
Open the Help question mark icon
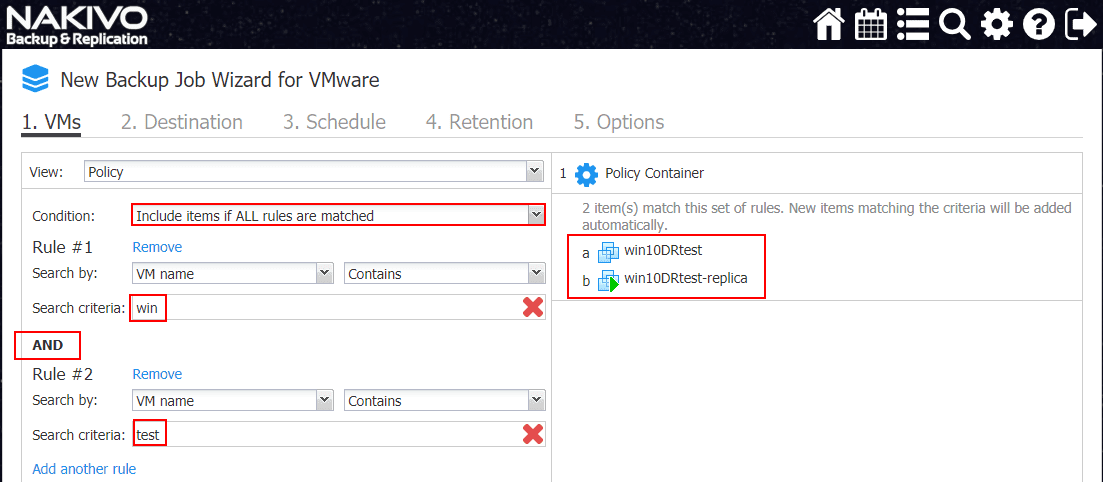(x=1038, y=25)
